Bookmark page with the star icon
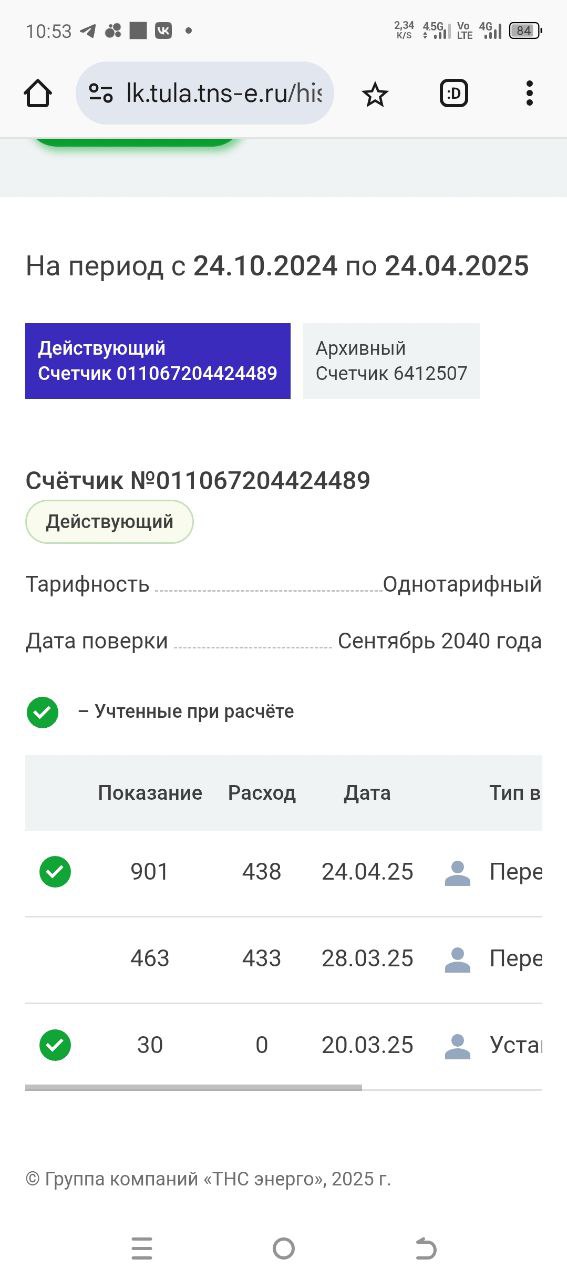The image size is (567, 1280). (375, 94)
